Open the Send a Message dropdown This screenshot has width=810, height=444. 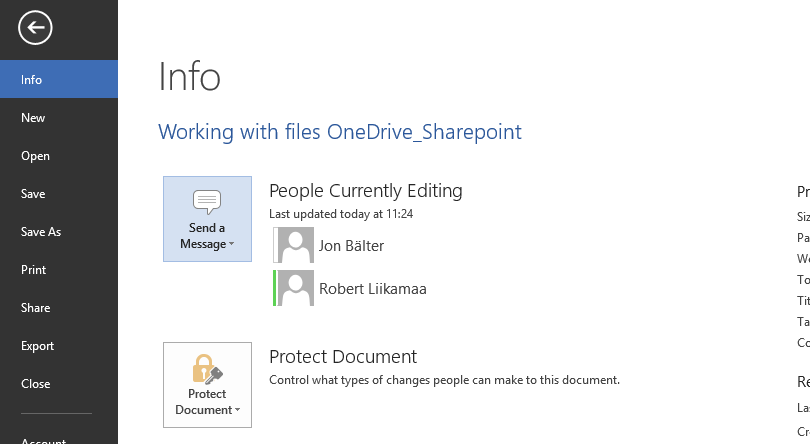click(207, 219)
